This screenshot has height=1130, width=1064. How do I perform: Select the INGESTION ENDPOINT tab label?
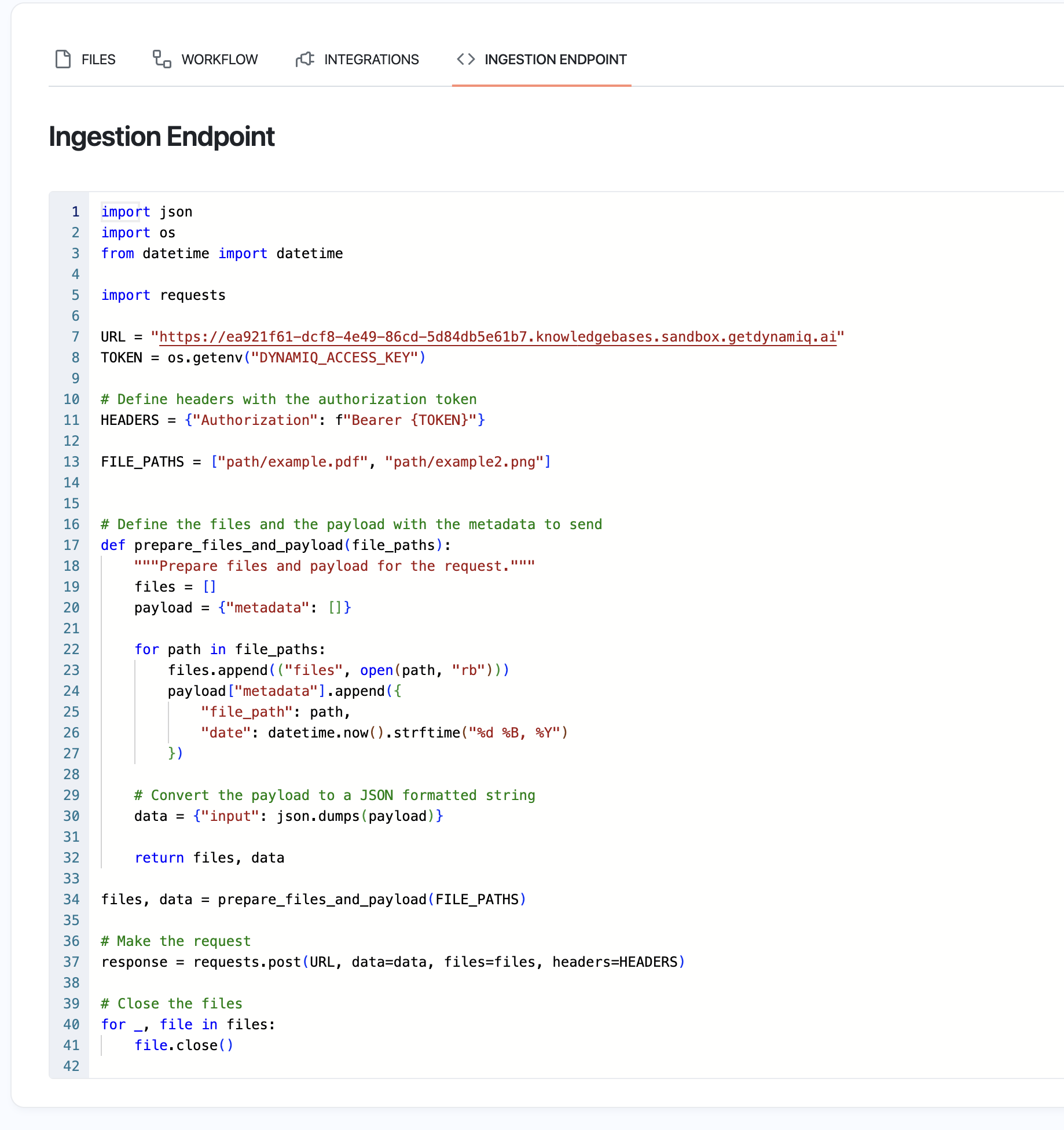point(555,60)
